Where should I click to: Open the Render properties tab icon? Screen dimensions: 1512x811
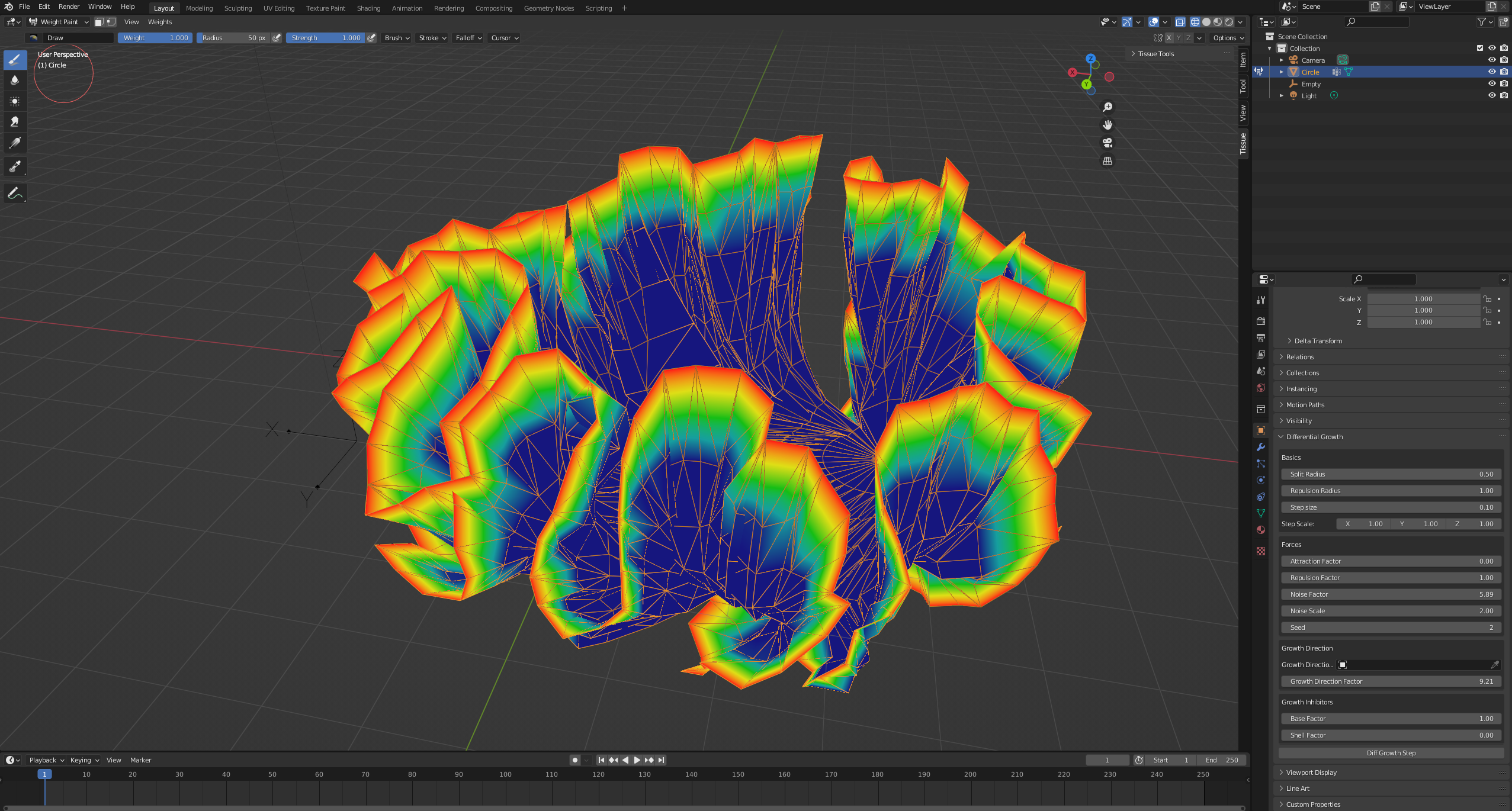pyautogui.click(x=1261, y=321)
